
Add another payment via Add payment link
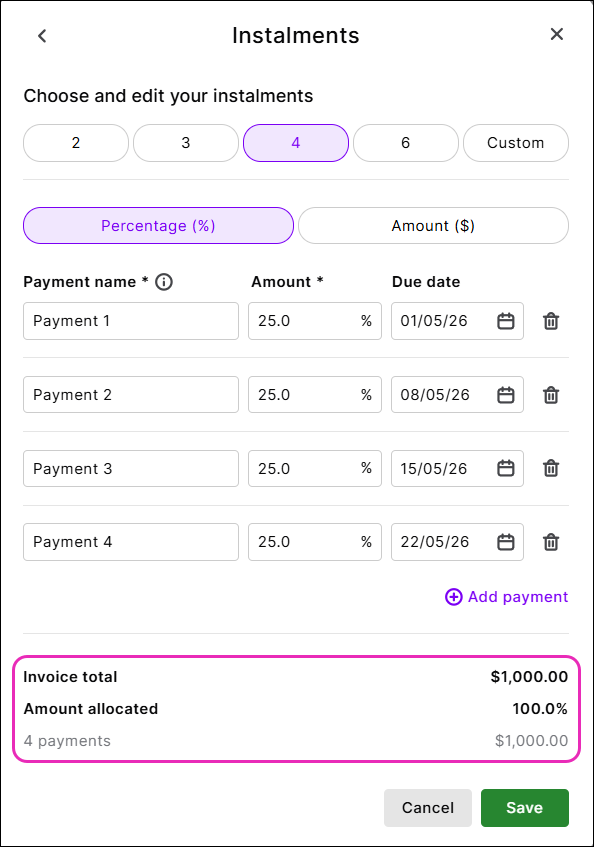[507, 597]
